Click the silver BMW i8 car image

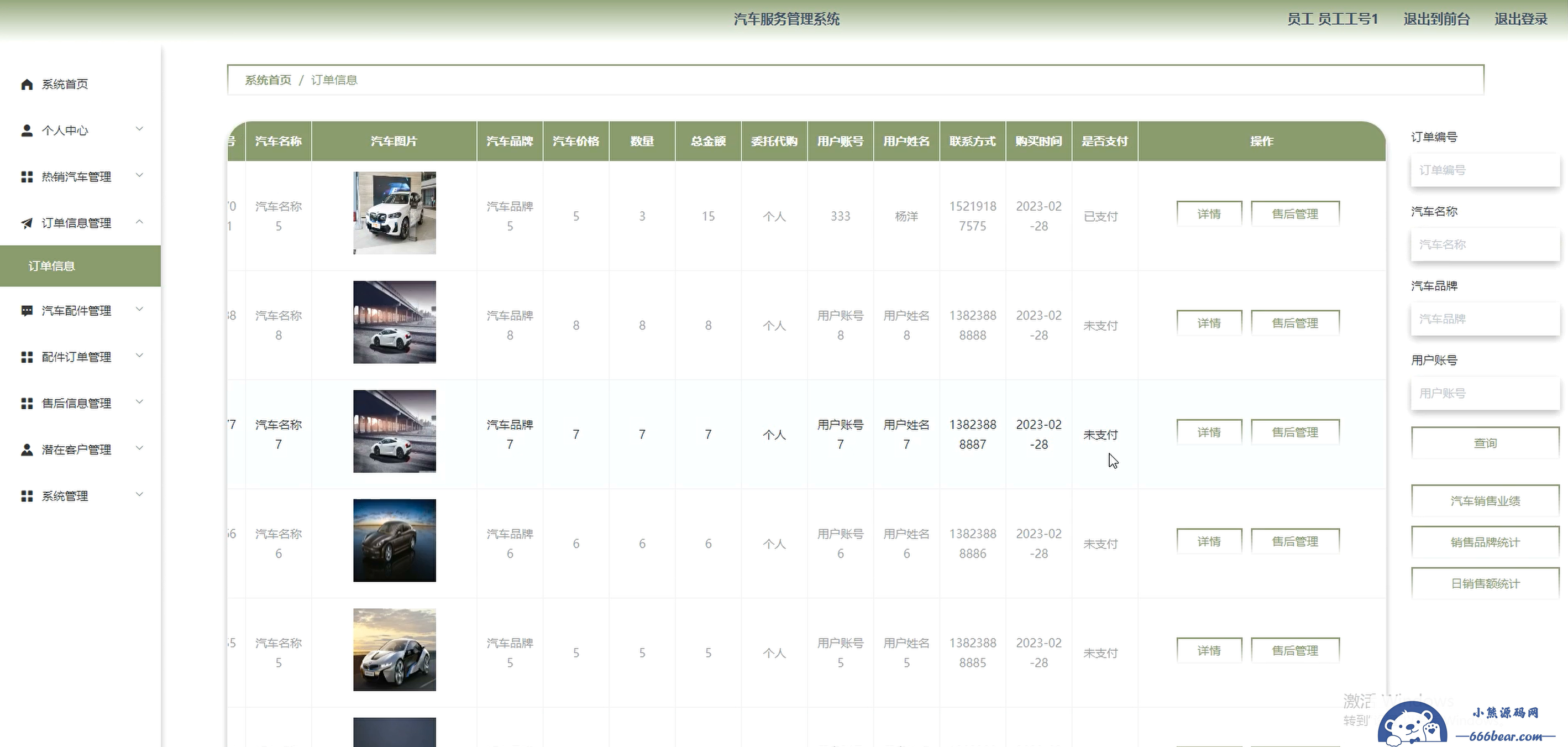[x=395, y=650]
